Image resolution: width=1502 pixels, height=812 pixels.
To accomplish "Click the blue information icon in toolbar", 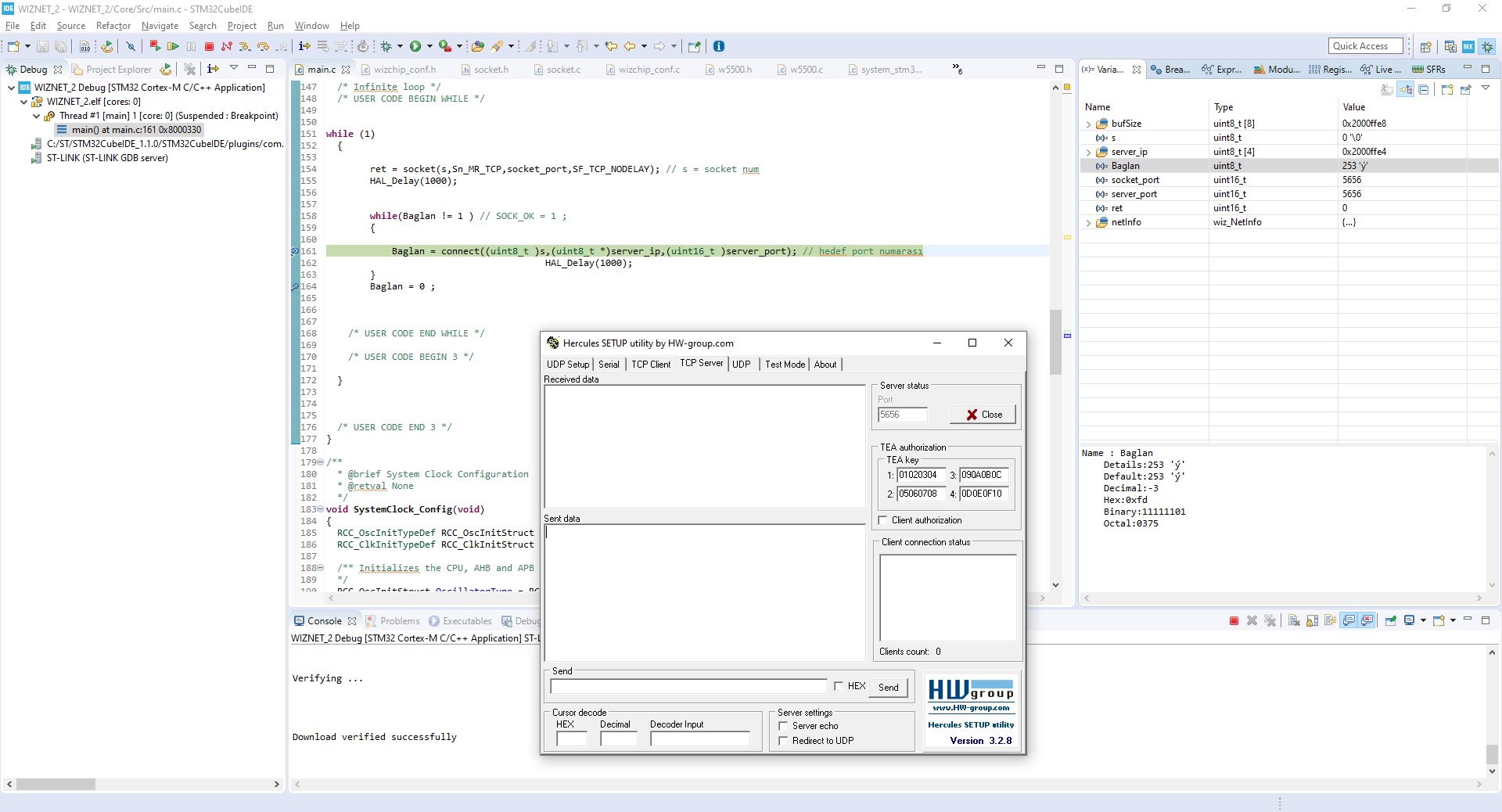I will click(719, 47).
